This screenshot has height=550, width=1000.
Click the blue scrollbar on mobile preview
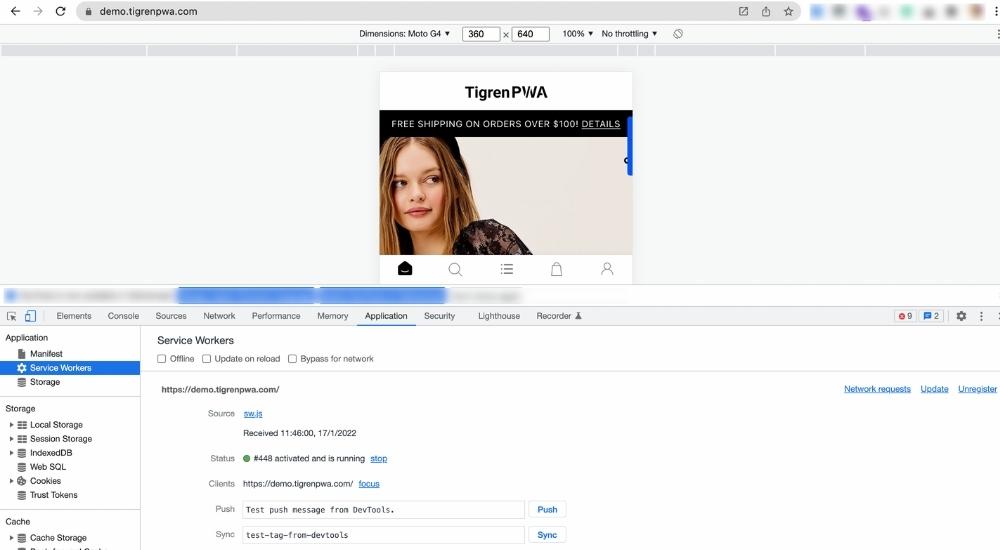coord(629,145)
